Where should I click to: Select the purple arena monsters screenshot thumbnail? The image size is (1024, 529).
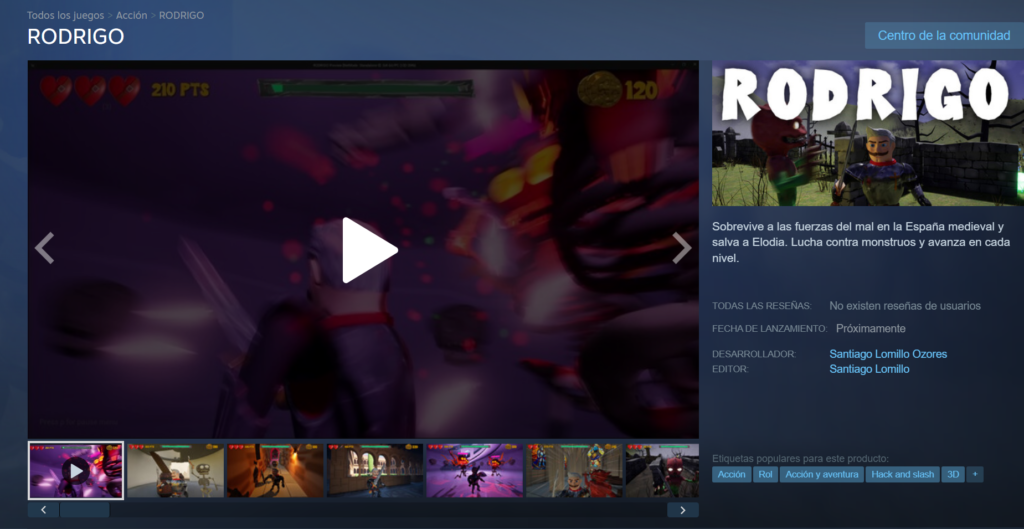(475, 470)
